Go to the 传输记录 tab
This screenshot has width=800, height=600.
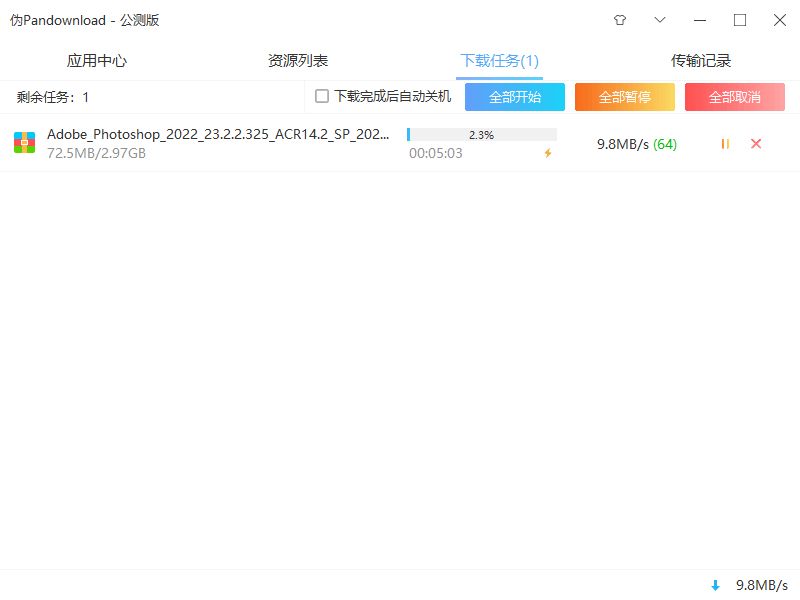(701, 61)
